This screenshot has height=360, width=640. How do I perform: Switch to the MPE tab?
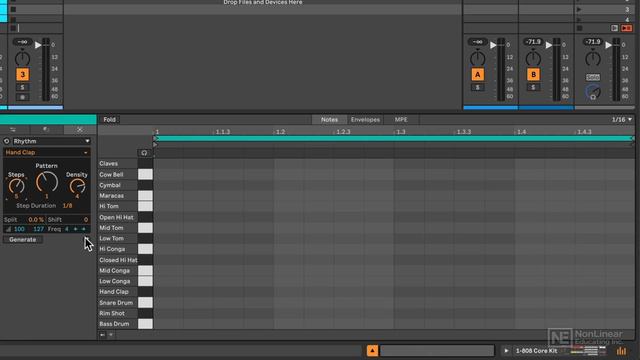pos(401,120)
